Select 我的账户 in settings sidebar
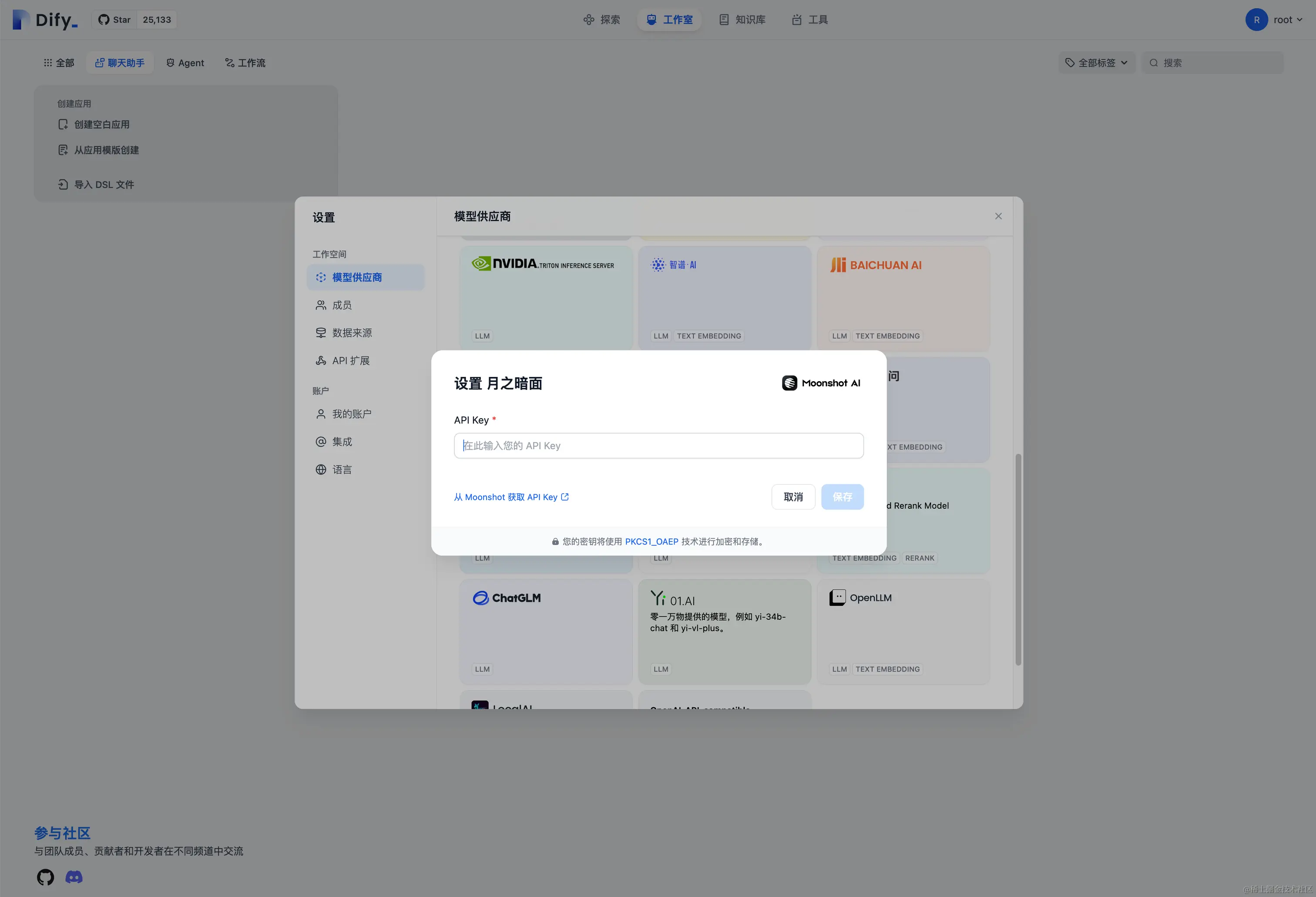The height and width of the screenshot is (897, 1316). (366, 414)
